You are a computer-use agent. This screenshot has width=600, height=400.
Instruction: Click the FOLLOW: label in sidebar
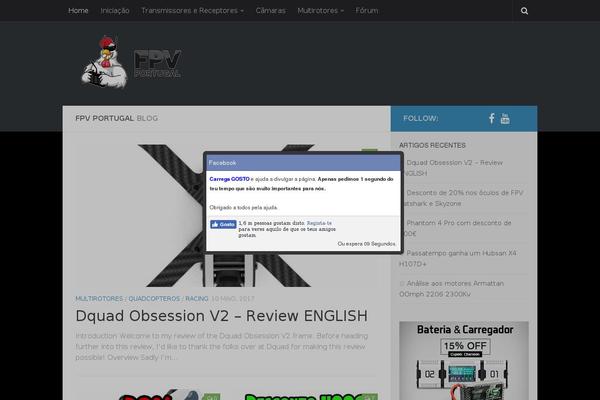[421, 118]
